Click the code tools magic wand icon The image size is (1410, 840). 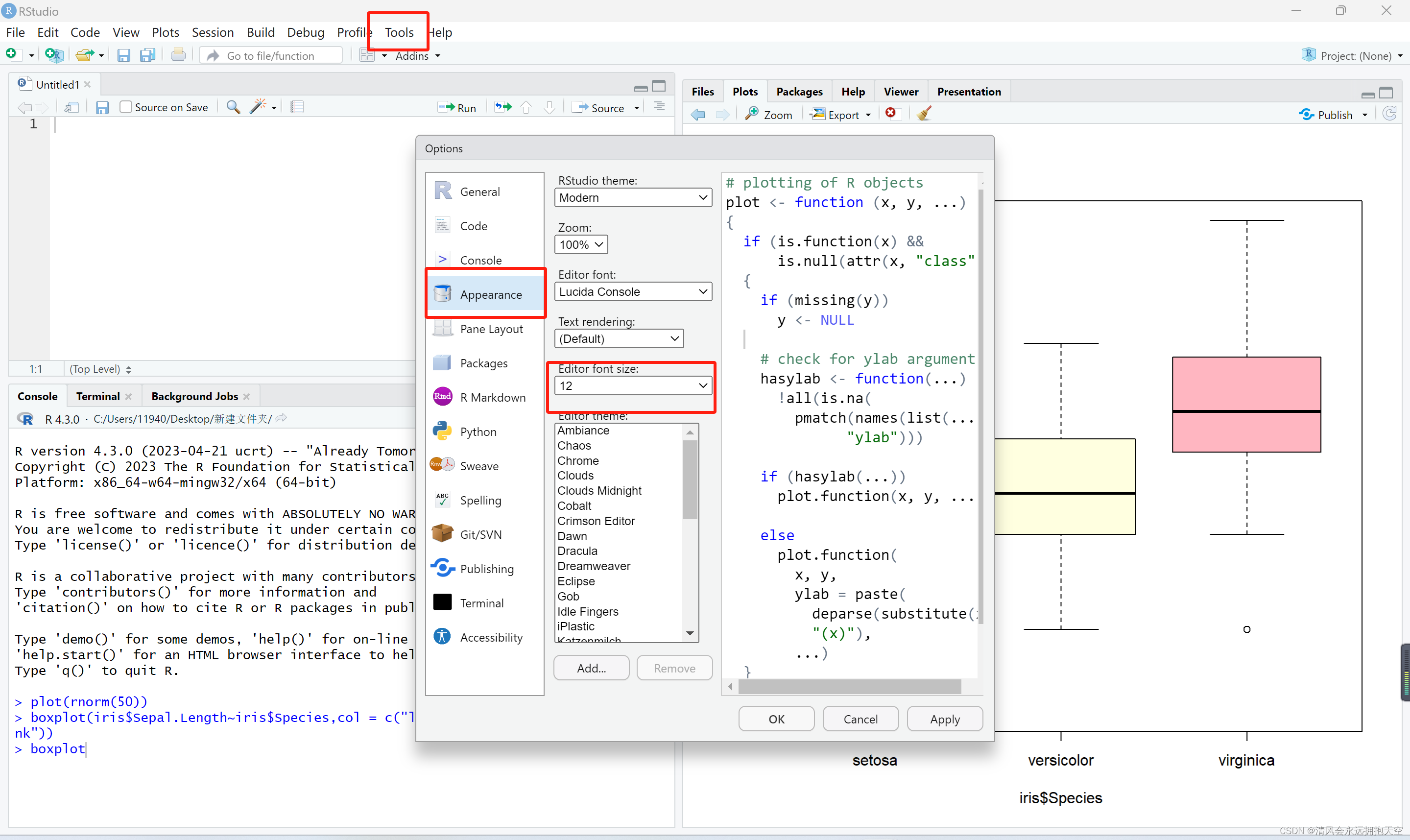pyautogui.click(x=258, y=107)
